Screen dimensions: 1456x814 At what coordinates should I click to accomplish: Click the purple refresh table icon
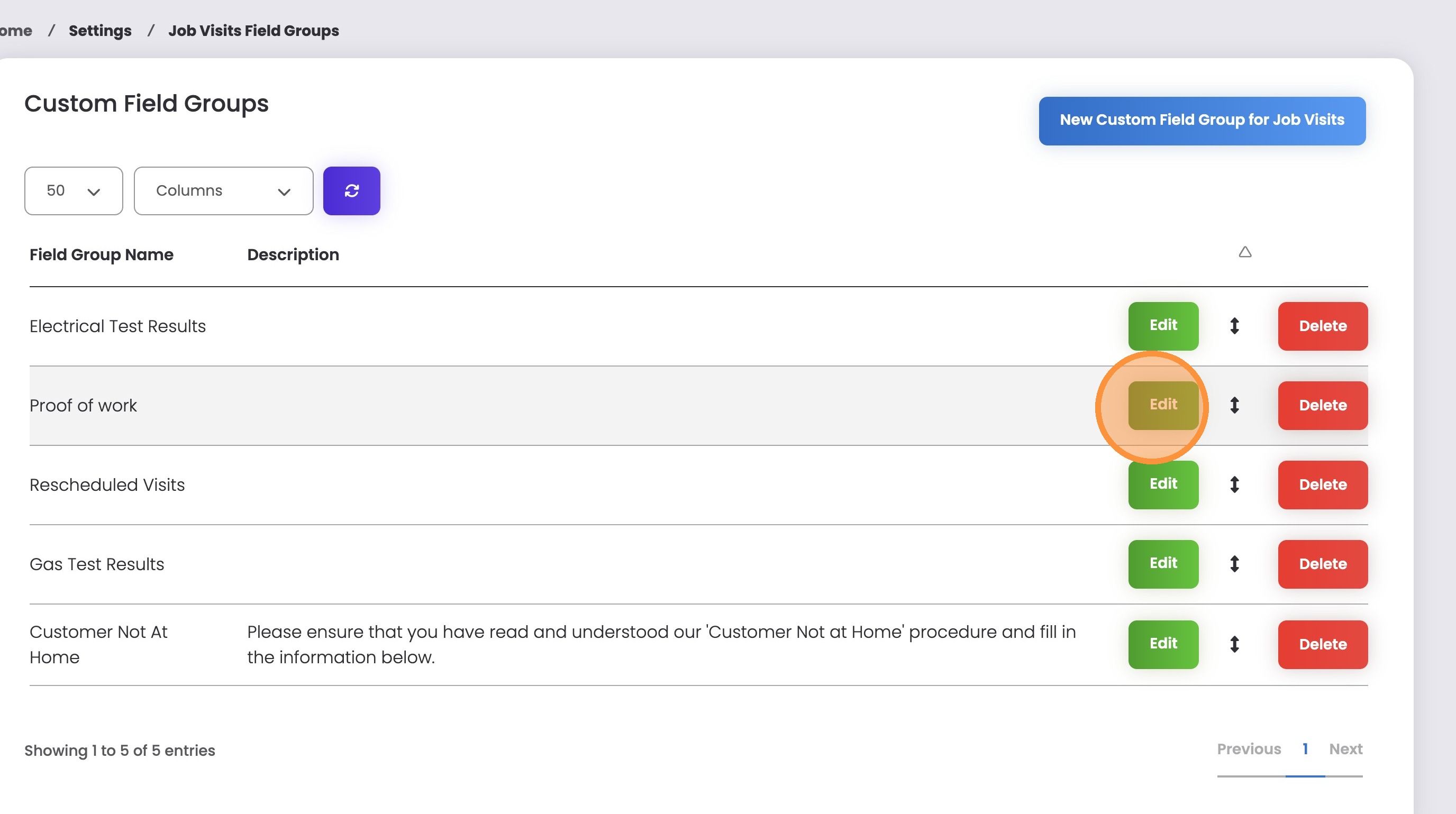(x=351, y=191)
